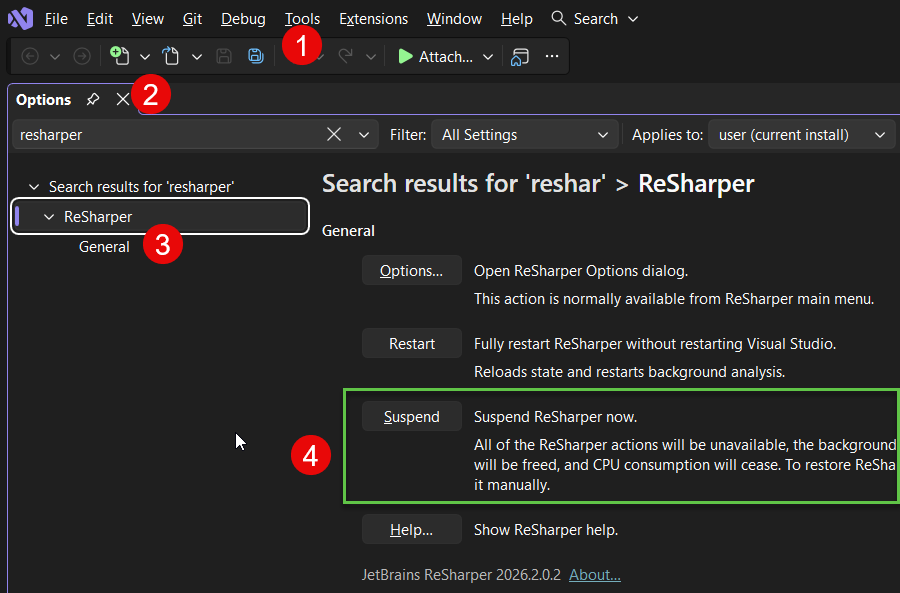Click the Save All toolbar icon
The image size is (900, 593).
(255, 56)
